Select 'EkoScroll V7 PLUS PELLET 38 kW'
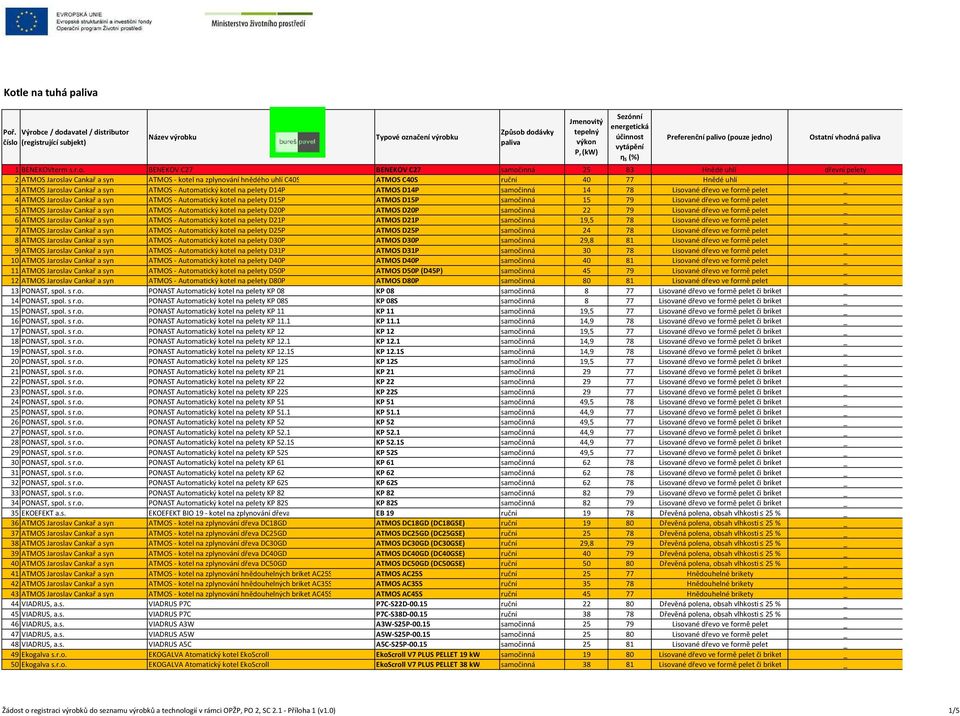Image resolution: width=960 pixels, height=716 pixels. click(437, 665)
